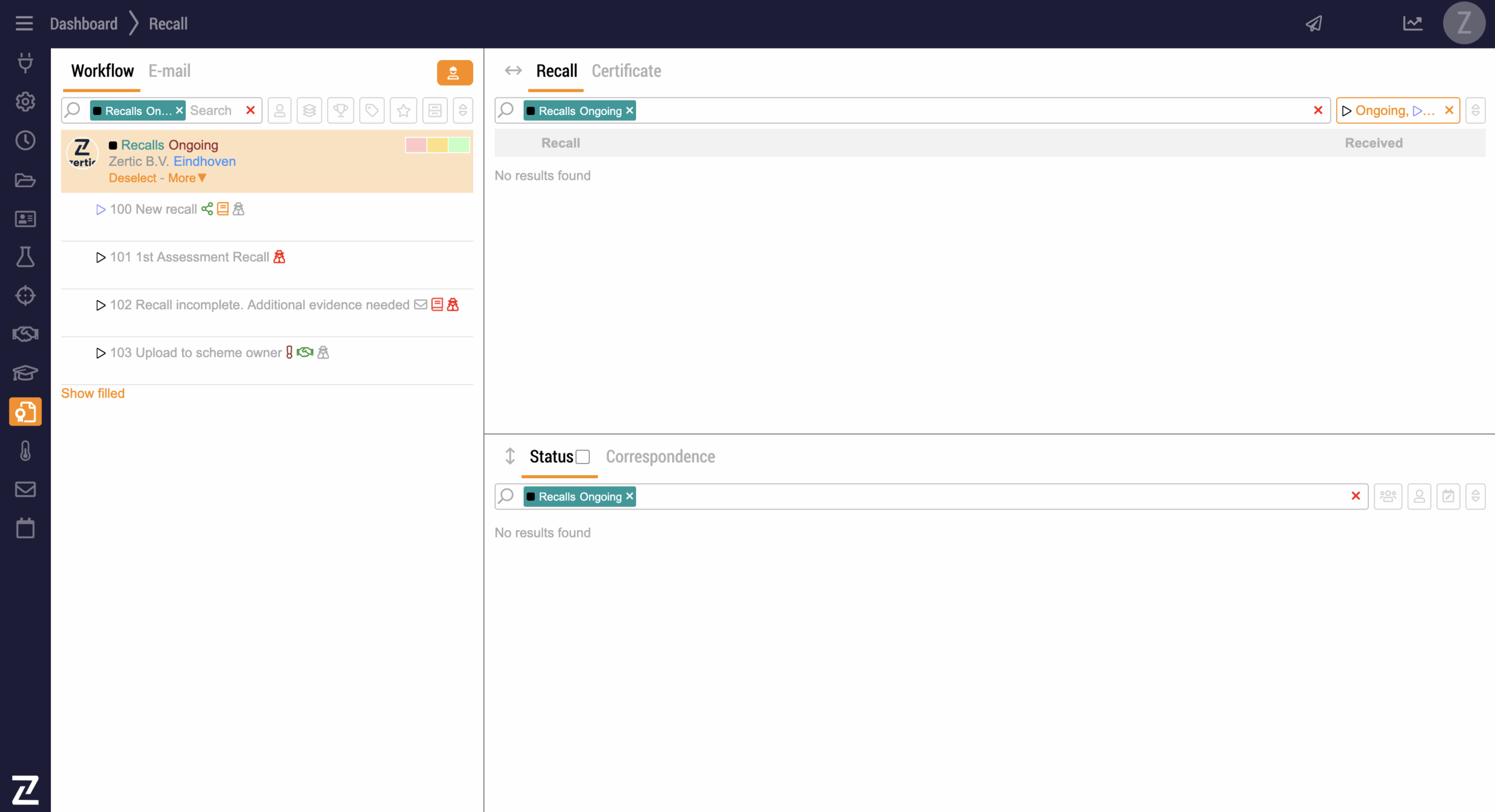Viewport: 1495px width, 812px height.
Task: Open the More dropdown under Recalls Ongoing
Action: tap(187, 178)
